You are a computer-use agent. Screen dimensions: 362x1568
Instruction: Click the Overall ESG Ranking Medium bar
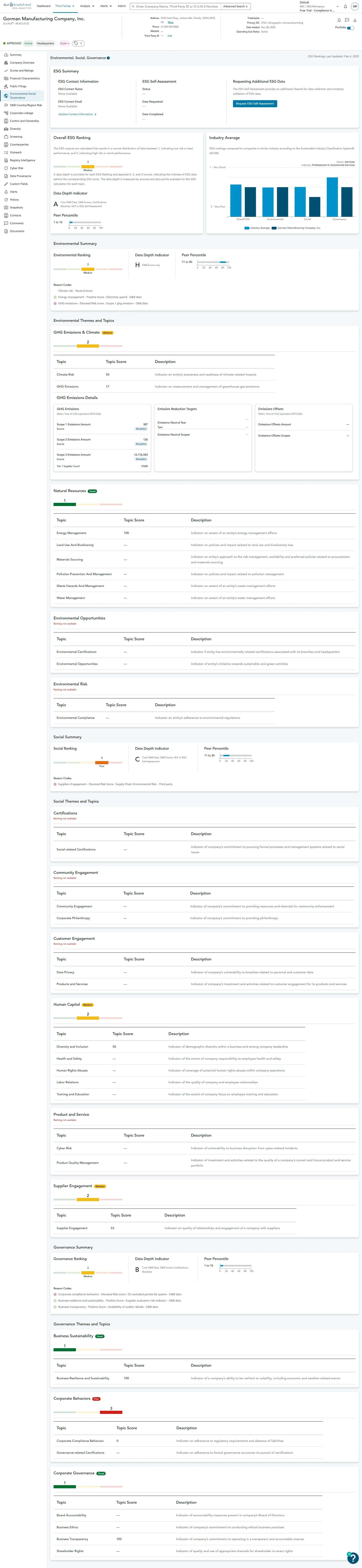pyautogui.click(x=88, y=167)
